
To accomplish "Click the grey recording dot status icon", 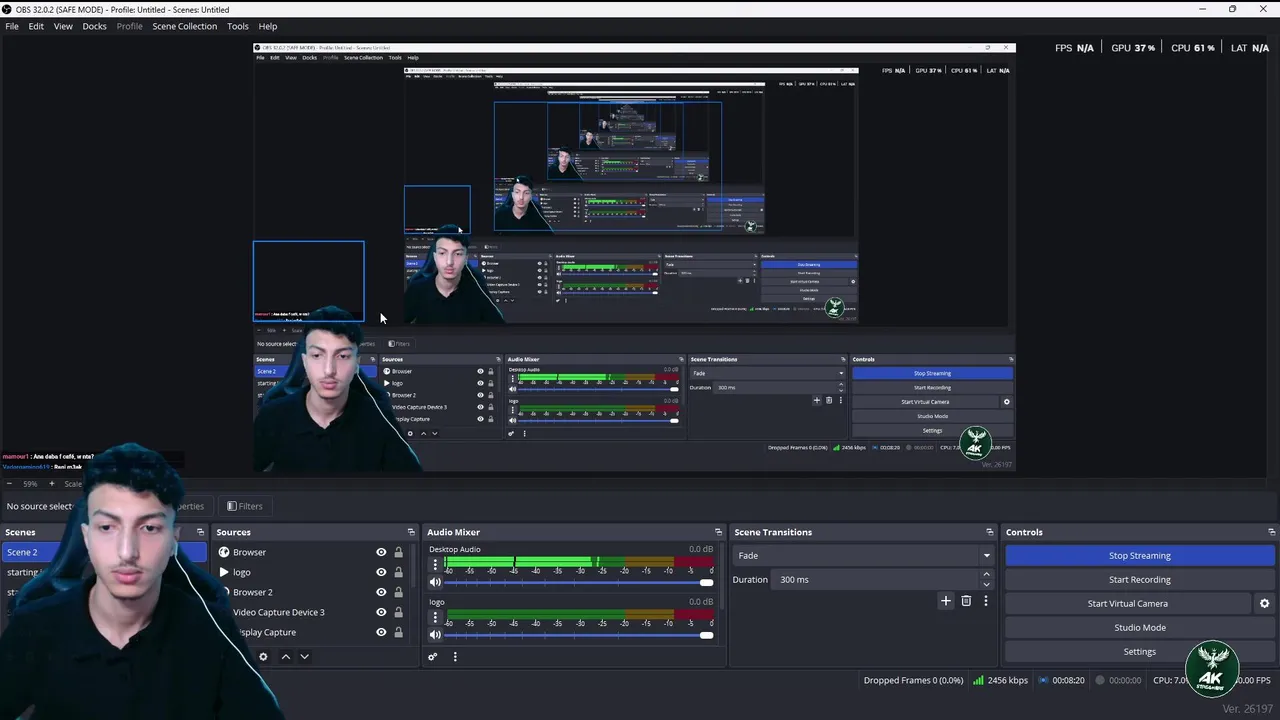I will 1100,680.
